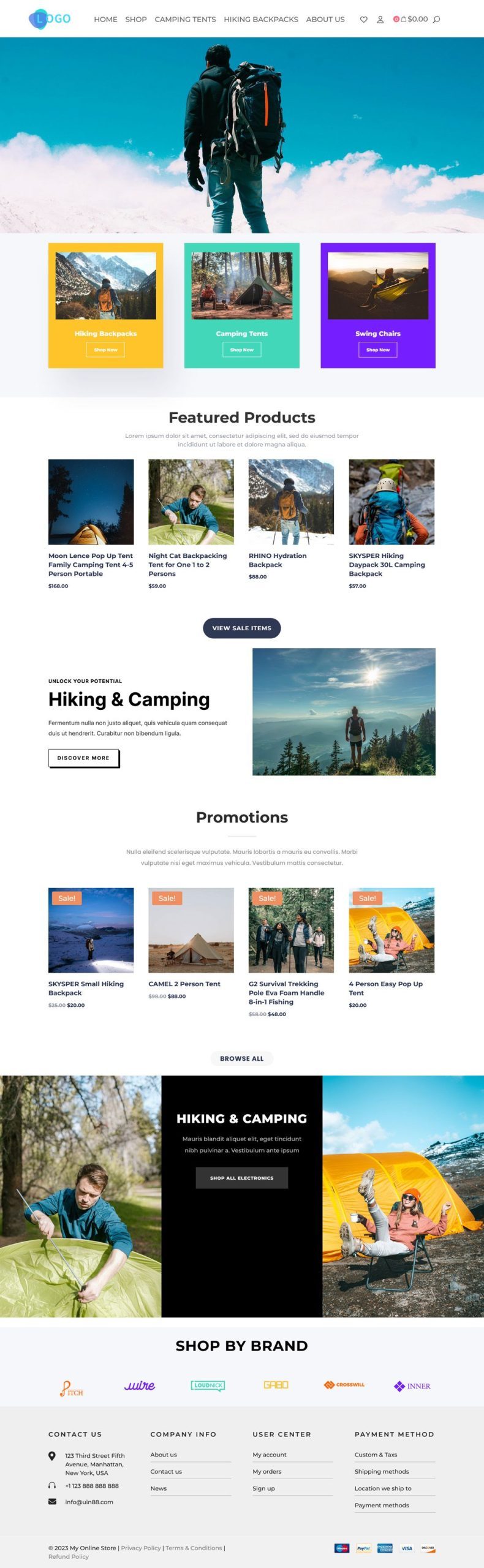Click the Inner brand logo
This screenshot has height=1568, width=484.
(x=412, y=1386)
